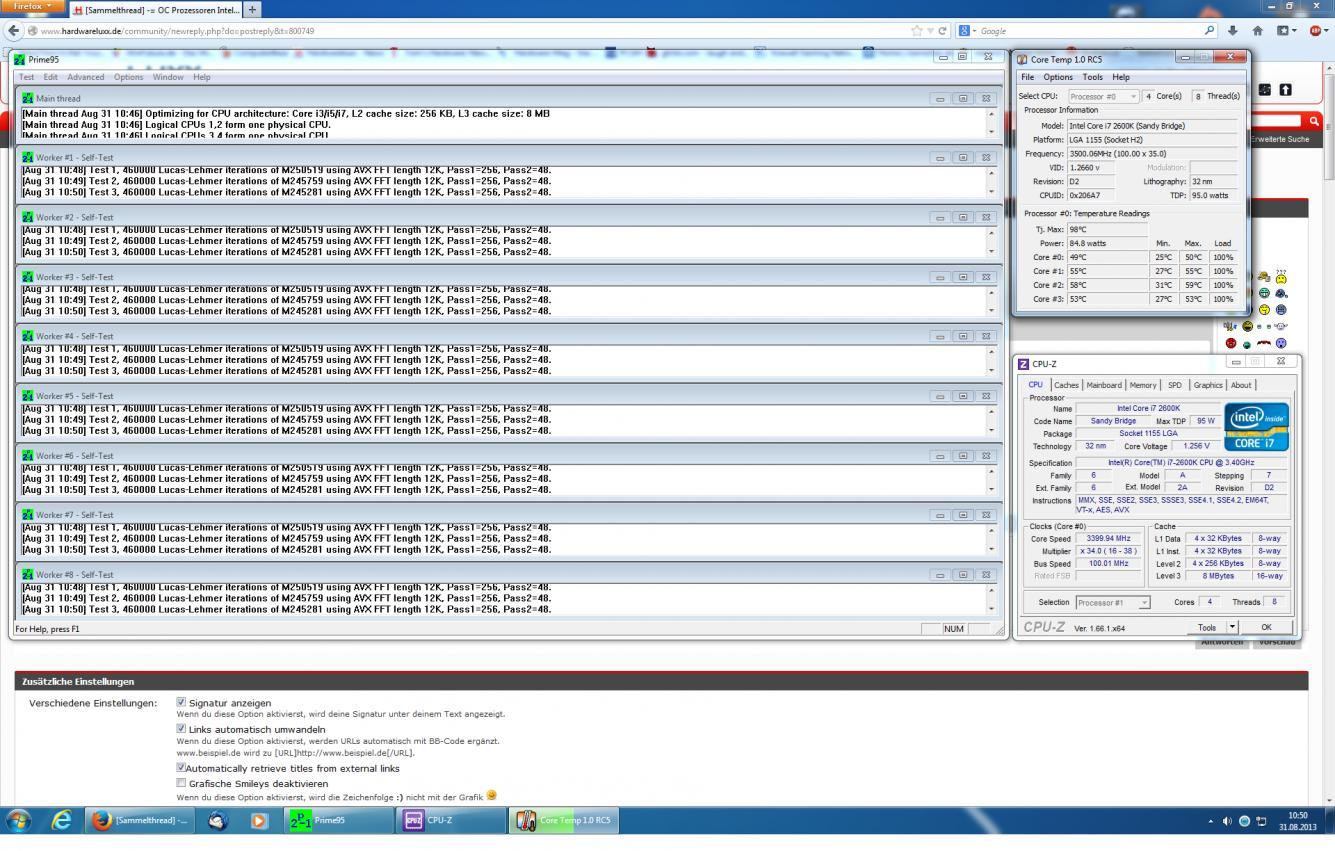
Task: Switch to Memory tab in CPU-Z
Action: coord(1143,385)
